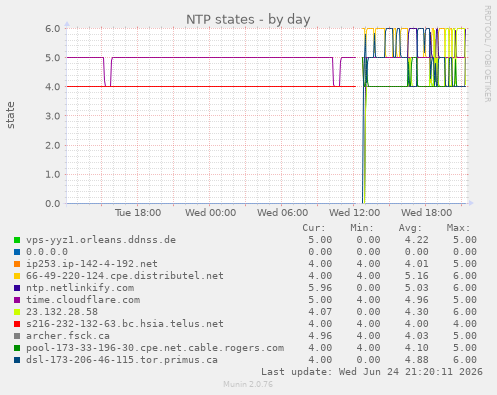Screen dimensions: 497x395
Task: Click the 5.96 Cur value for ntp.netlinkify.com
Action: 320,288
